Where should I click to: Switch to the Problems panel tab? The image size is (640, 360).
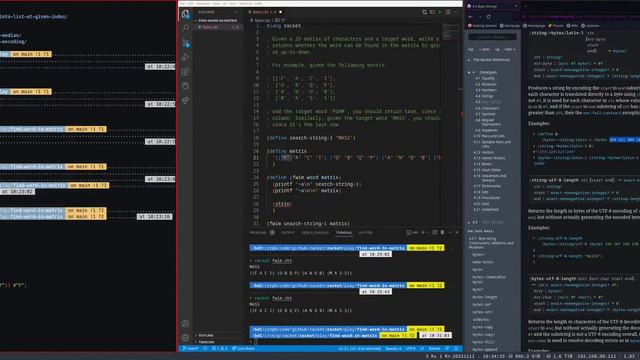tap(258, 233)
